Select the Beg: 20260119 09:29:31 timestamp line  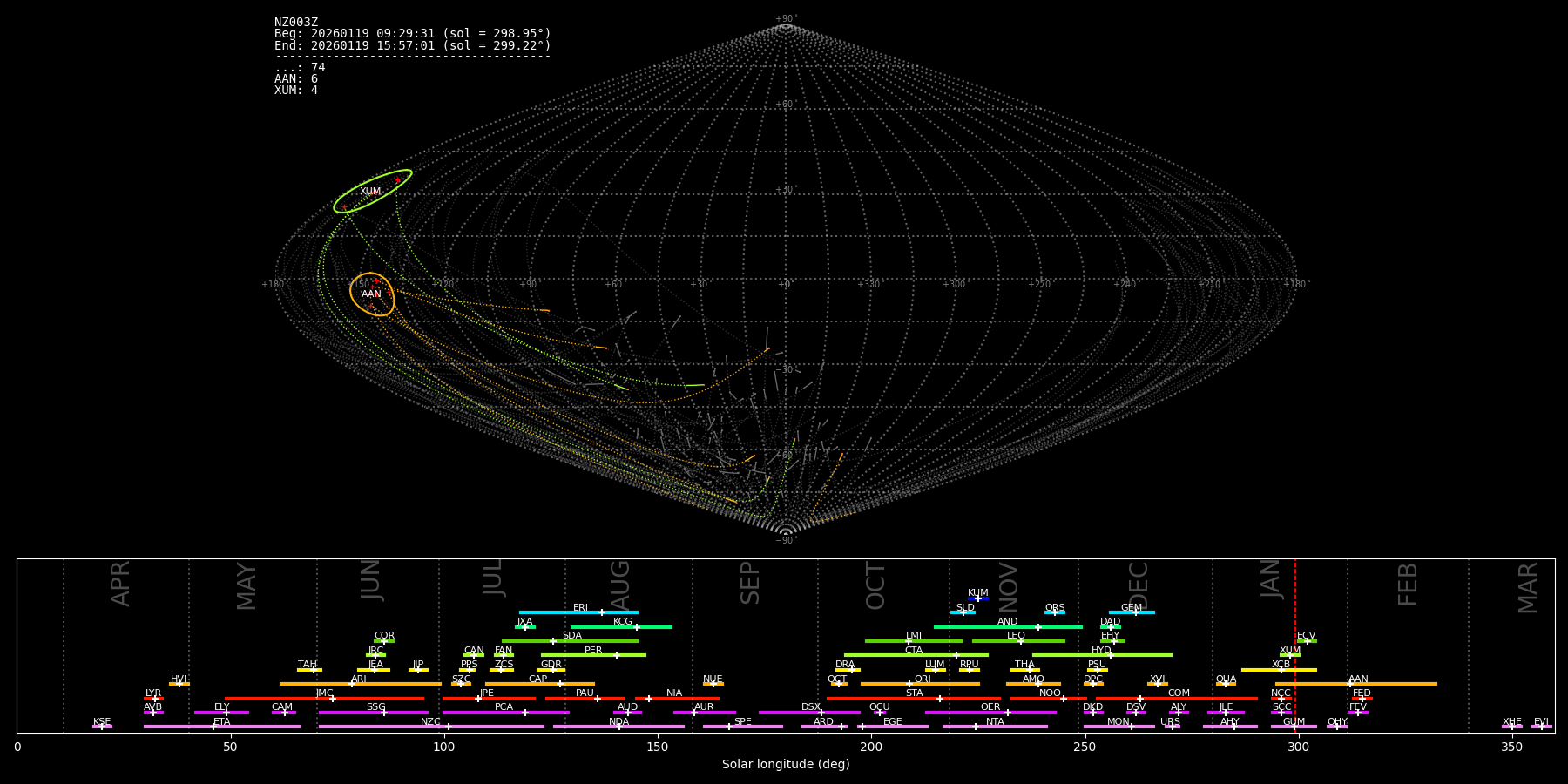point(413,33)
